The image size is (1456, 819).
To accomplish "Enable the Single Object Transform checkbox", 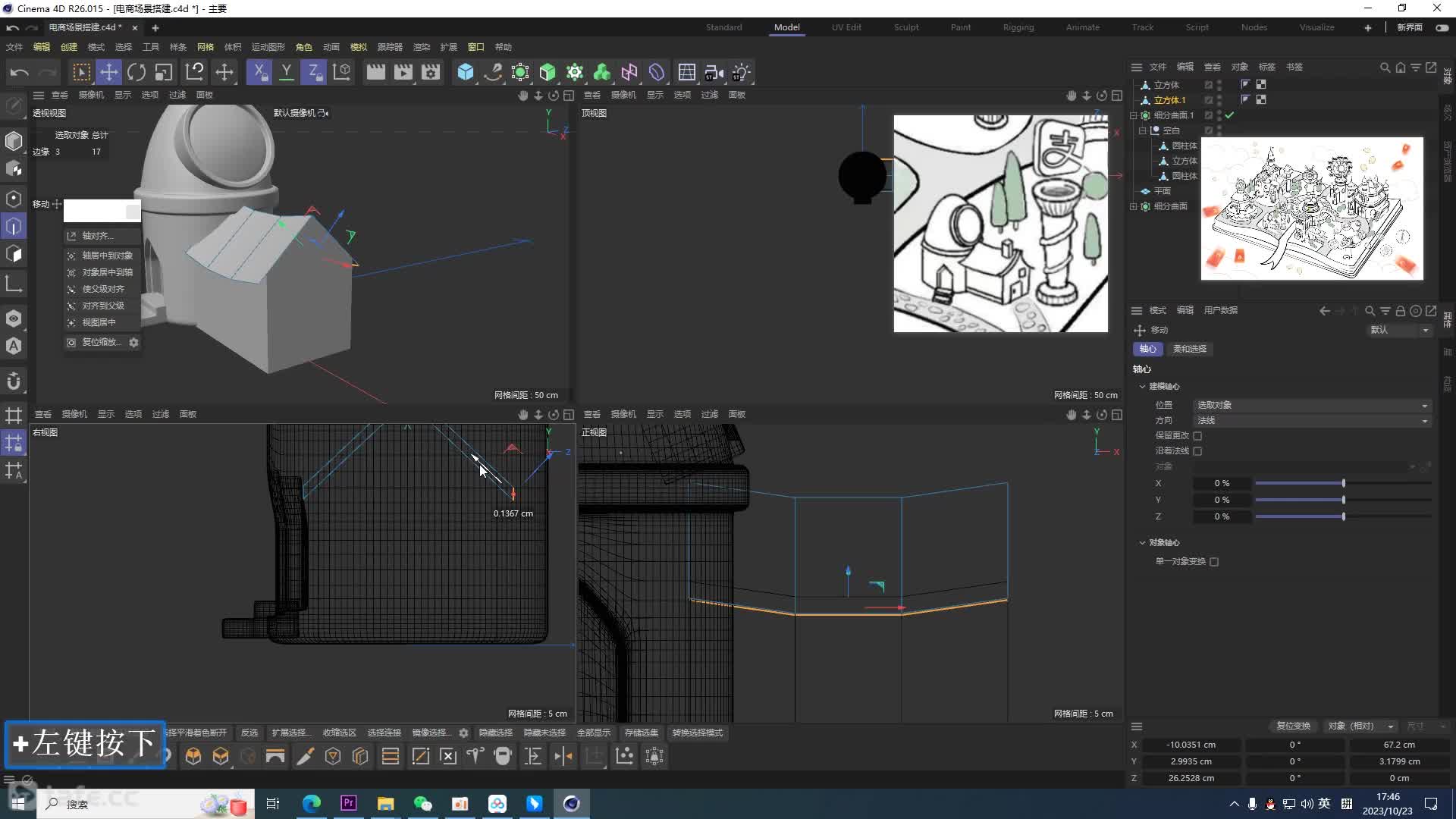I will tap(1214, 562).
